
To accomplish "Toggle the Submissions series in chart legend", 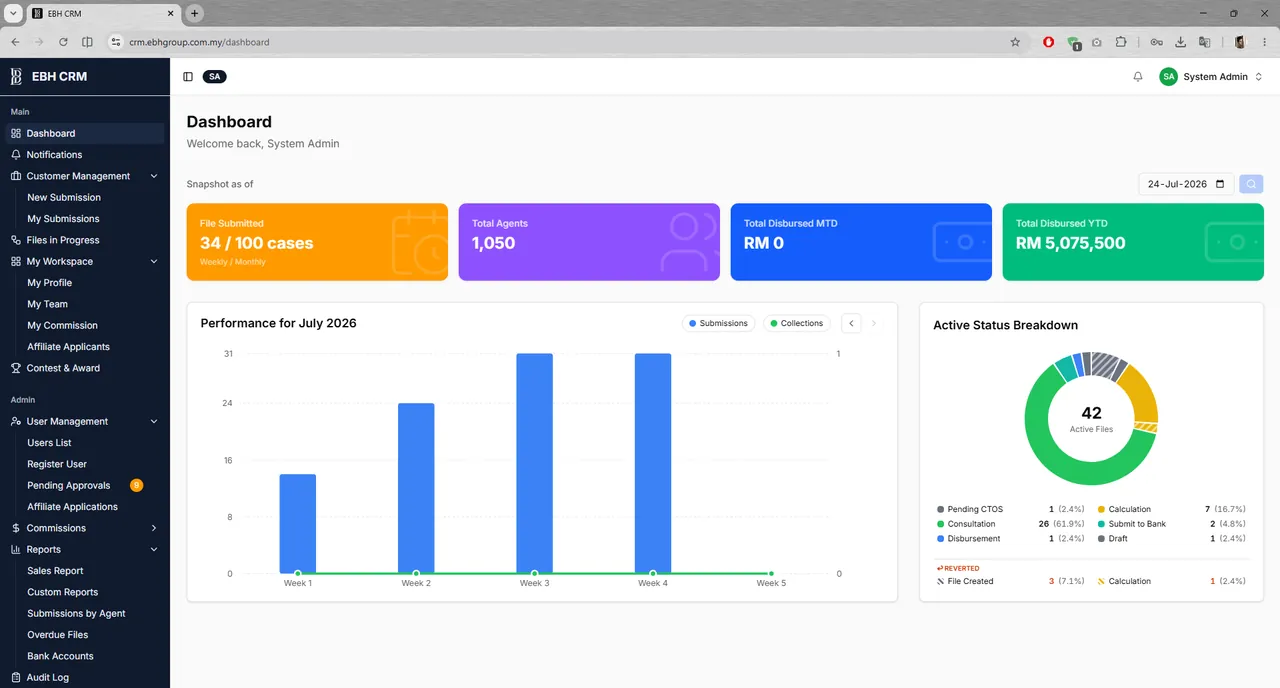I will pyautogui.click(x=718, y=323).
